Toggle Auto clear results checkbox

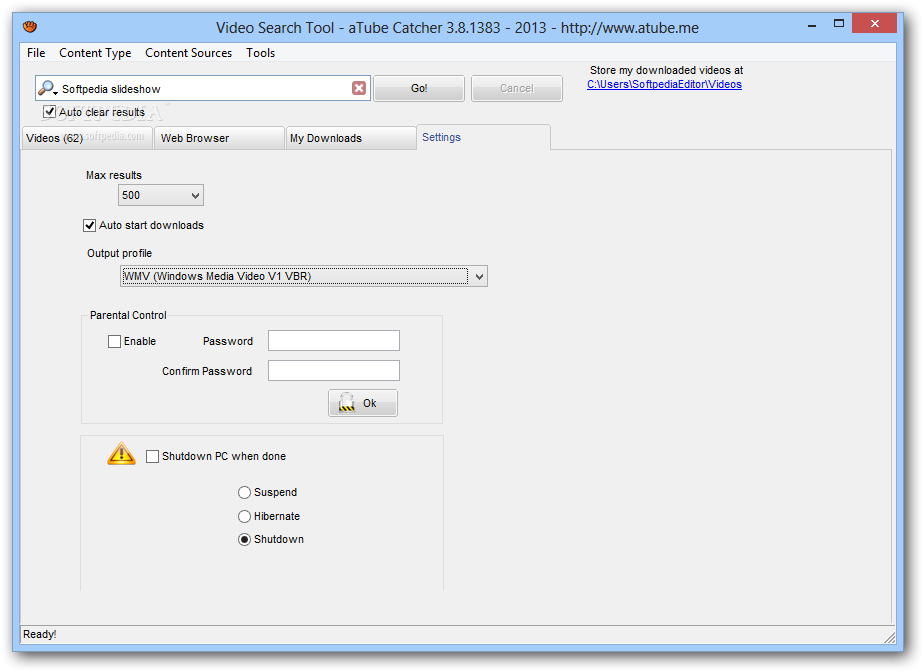coord(50,112)
